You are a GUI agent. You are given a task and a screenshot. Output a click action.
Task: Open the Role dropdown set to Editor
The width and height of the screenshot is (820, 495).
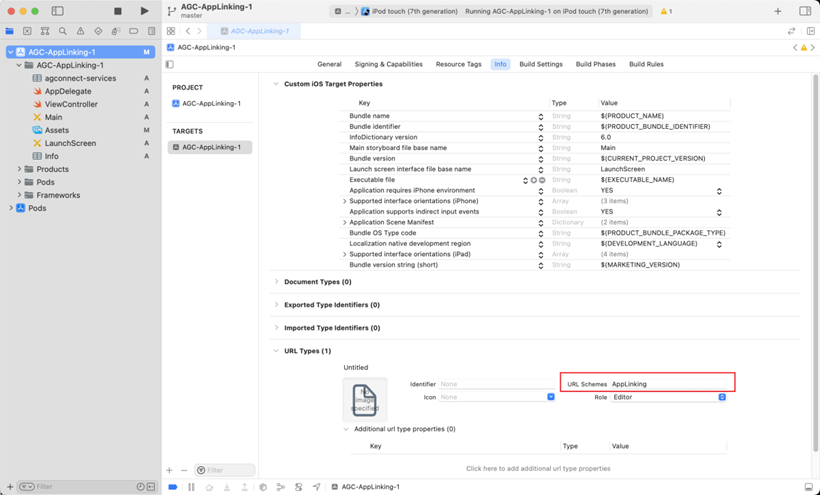tap(668, 397)
